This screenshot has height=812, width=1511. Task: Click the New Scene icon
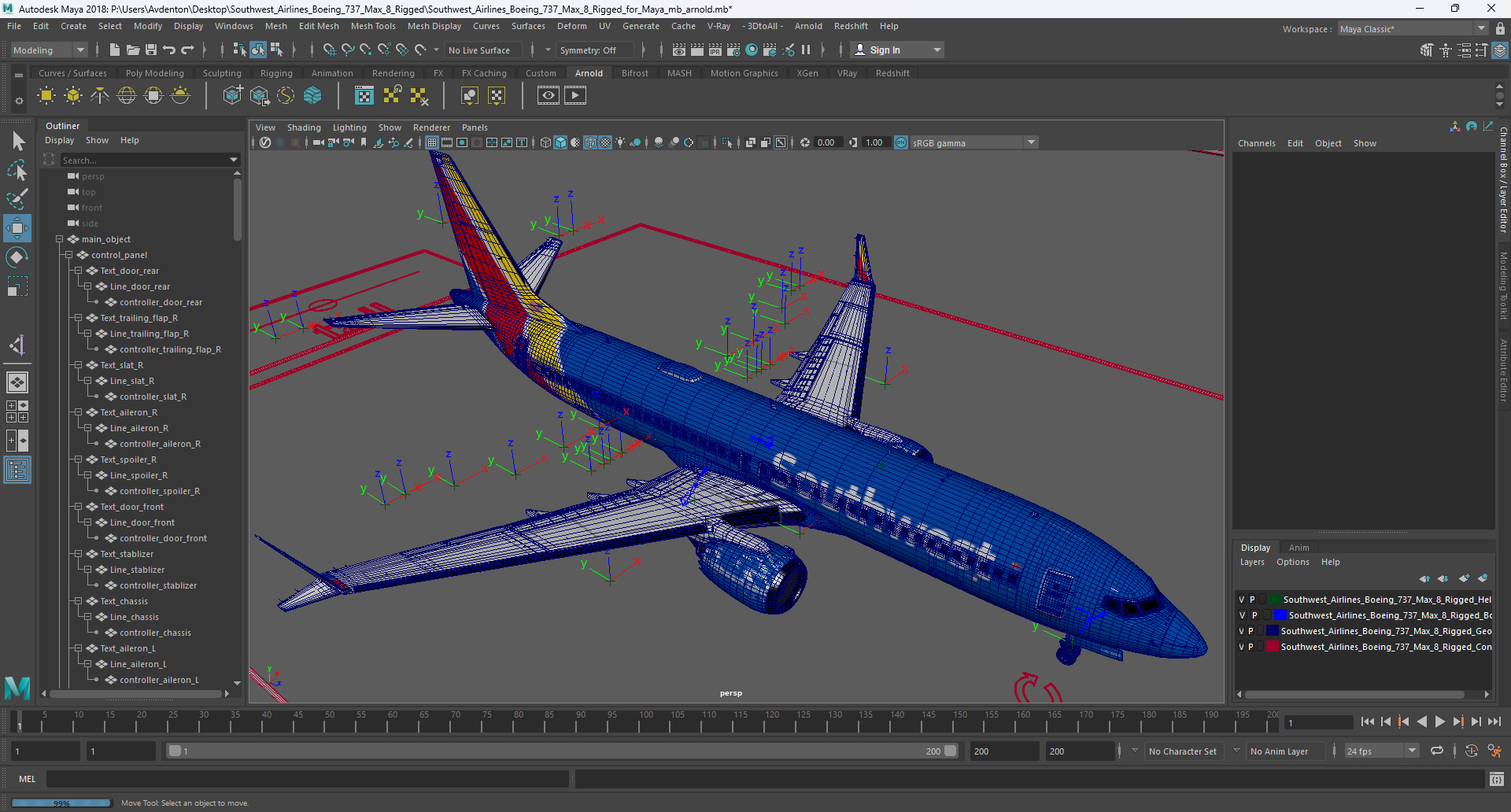[x=115, y=50]
